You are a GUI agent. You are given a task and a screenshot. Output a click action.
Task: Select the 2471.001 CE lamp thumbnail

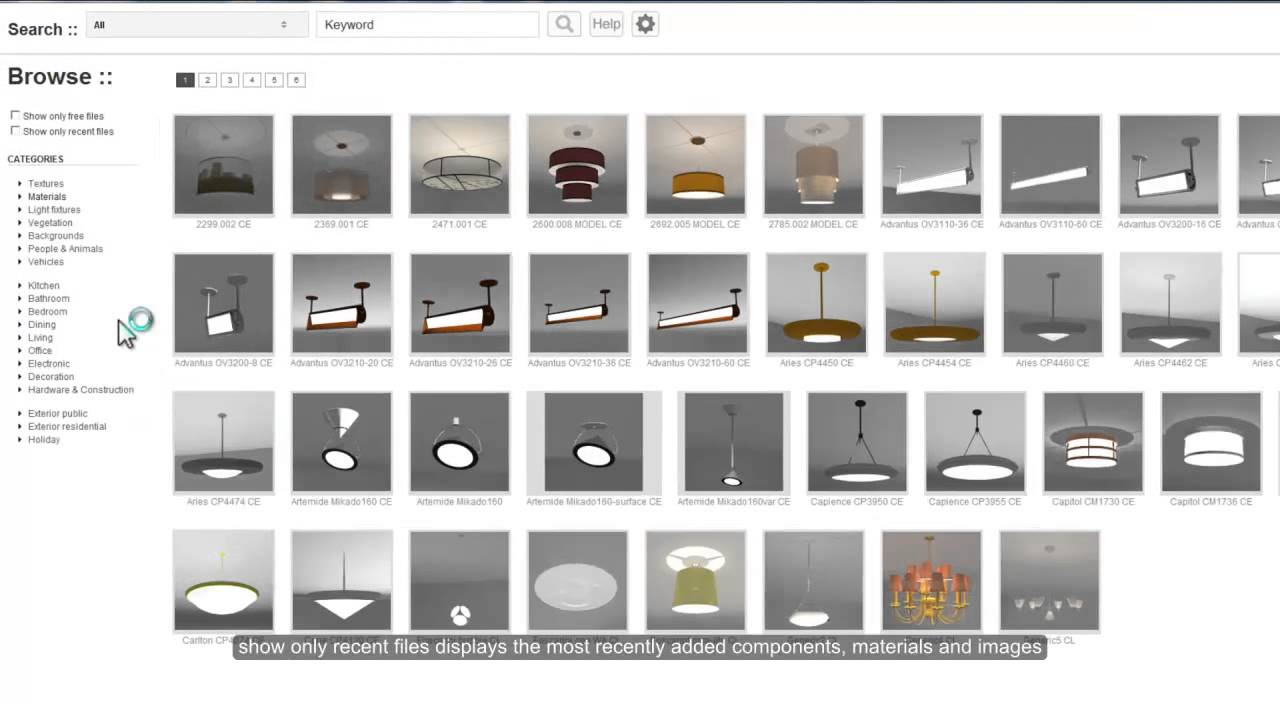point(460,165)
